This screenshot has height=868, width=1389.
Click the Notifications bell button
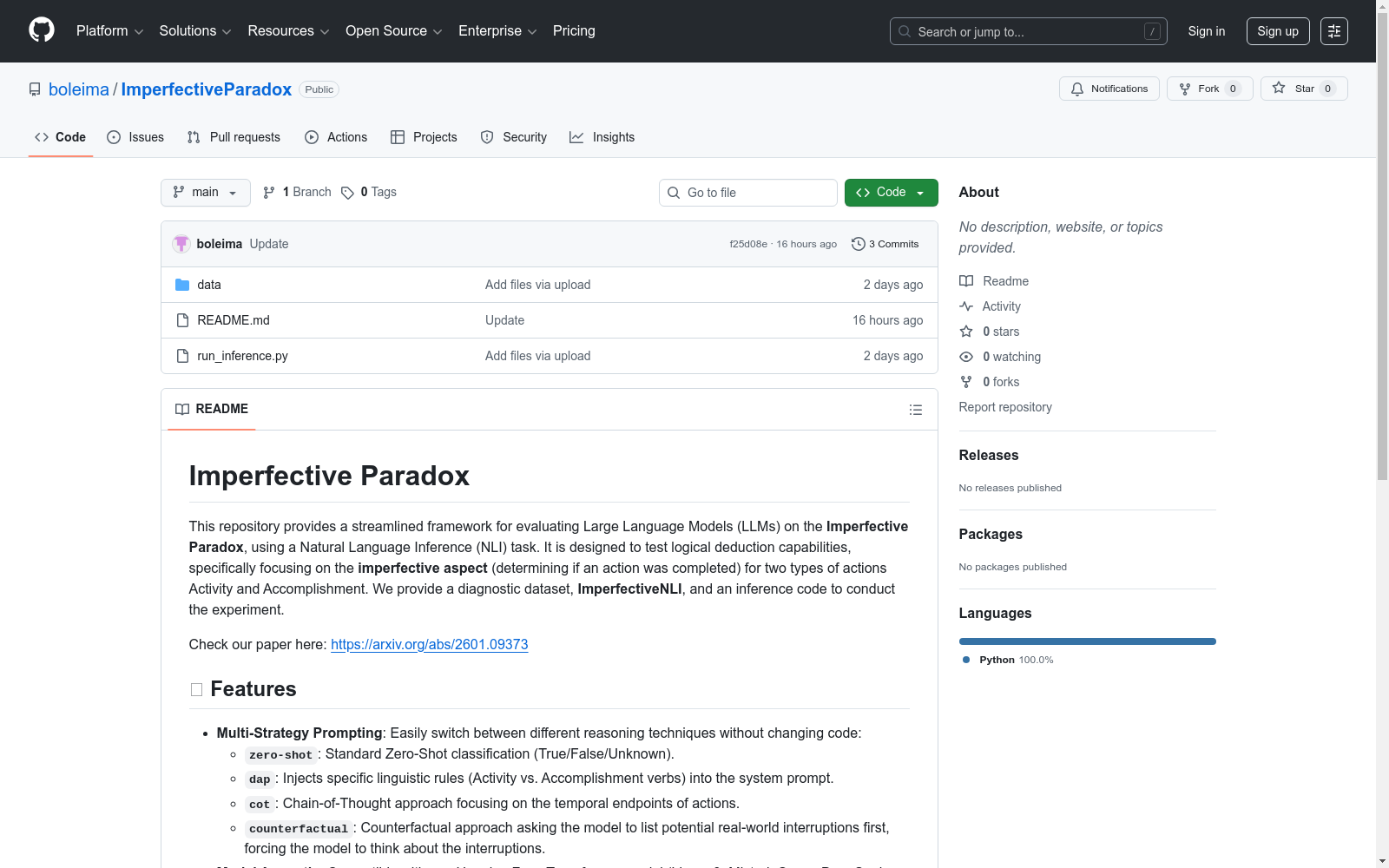tap(1109, 89)
